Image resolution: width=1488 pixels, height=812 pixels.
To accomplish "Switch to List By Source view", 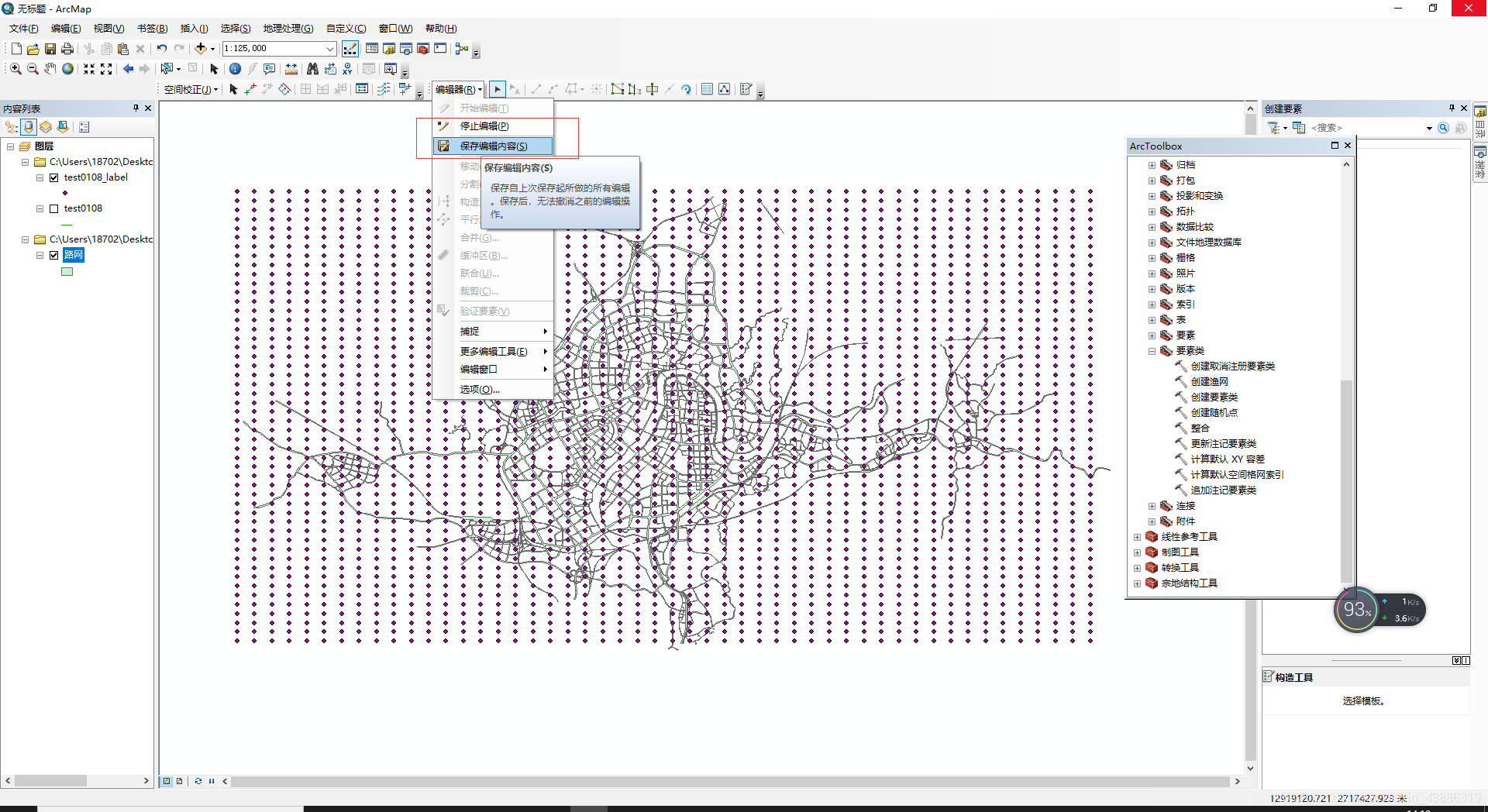I will pyautogui.click(x=29, y=127).
